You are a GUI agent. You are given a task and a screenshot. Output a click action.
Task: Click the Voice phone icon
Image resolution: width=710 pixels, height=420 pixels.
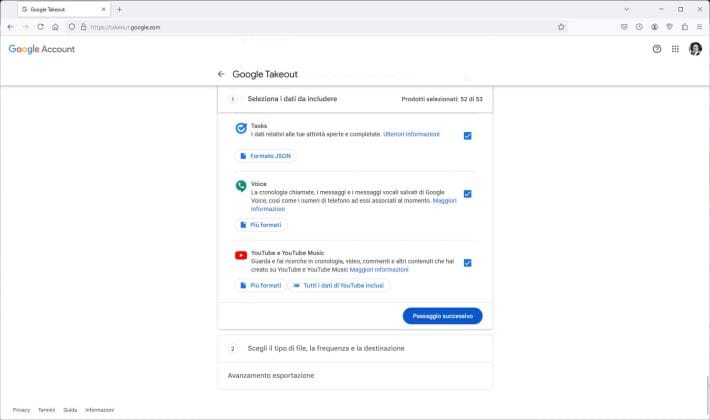241,186
